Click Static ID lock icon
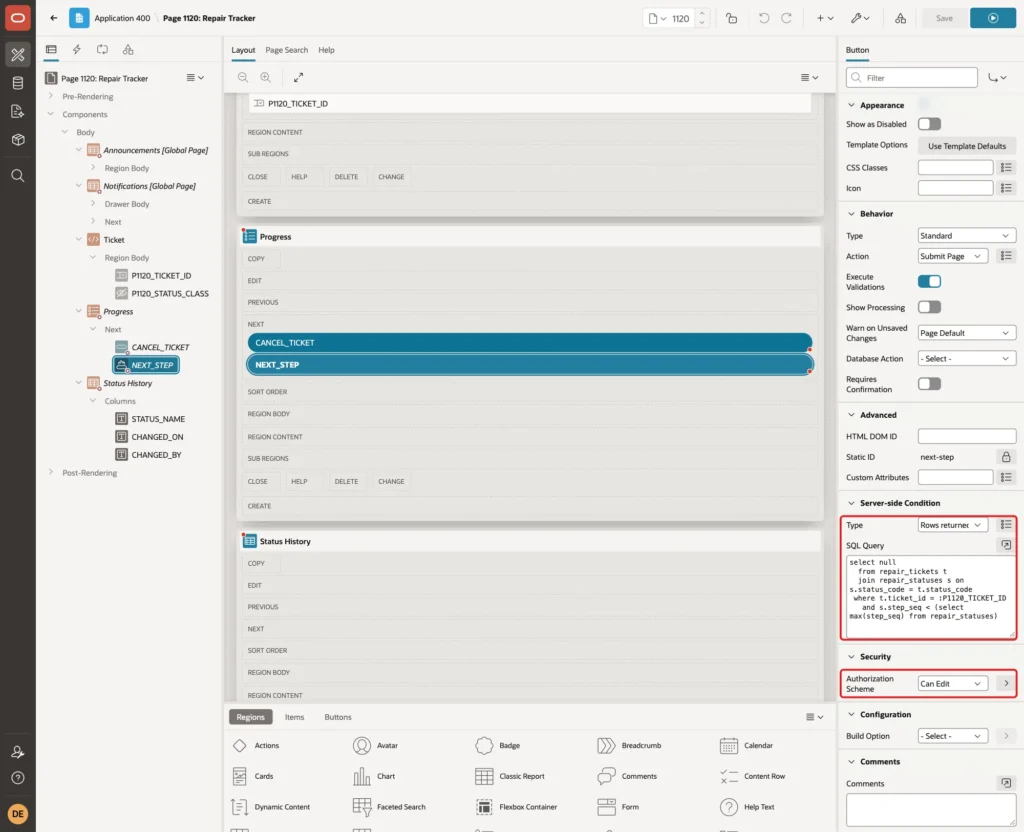 tap(1006, 457)
